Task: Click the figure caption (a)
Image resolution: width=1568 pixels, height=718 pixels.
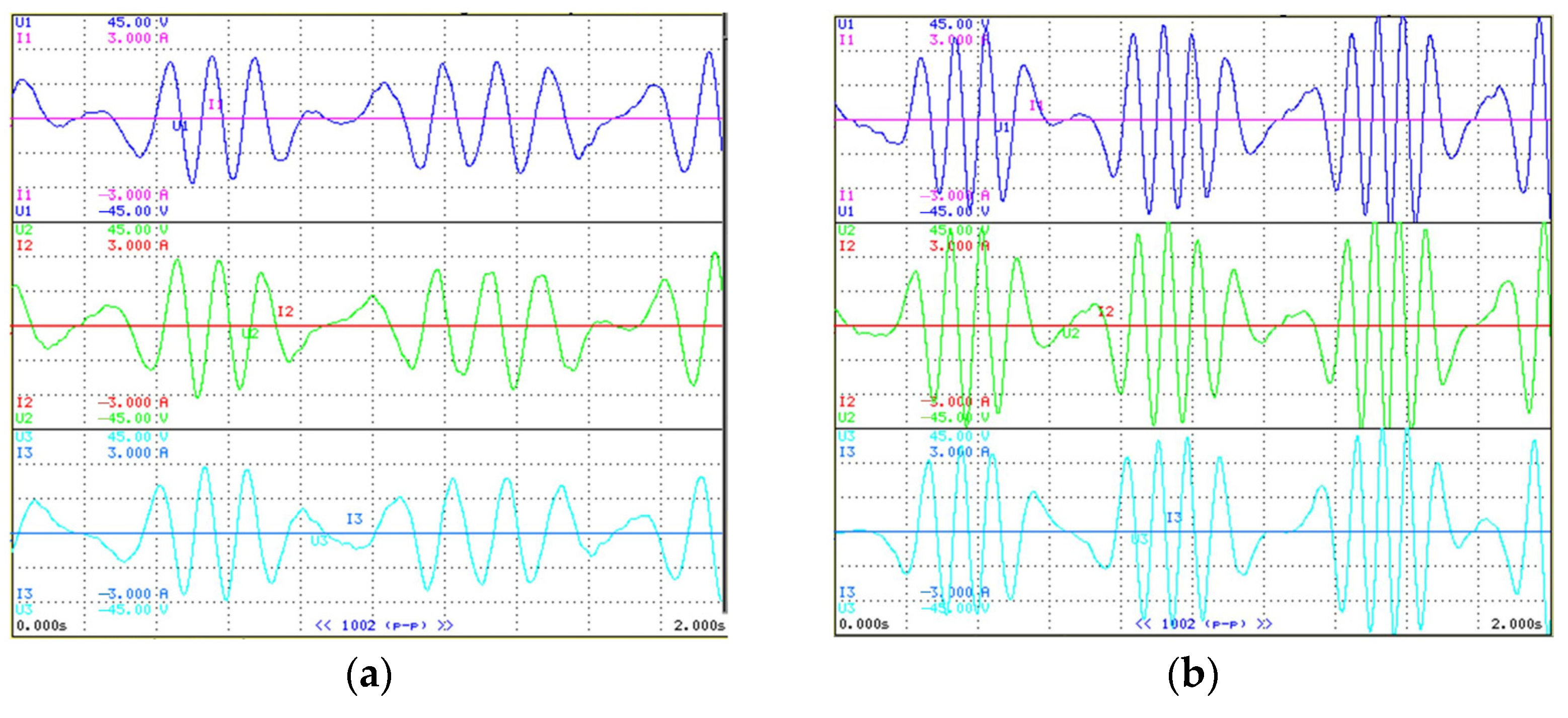Action: (x=369, y=676)
